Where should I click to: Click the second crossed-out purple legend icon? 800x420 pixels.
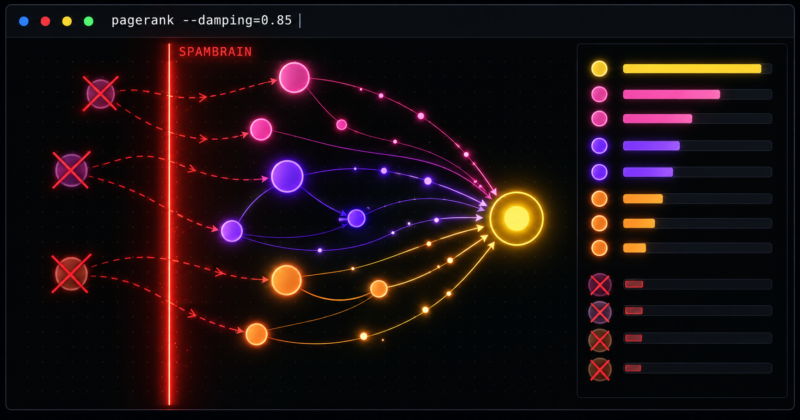pos(599,312)
